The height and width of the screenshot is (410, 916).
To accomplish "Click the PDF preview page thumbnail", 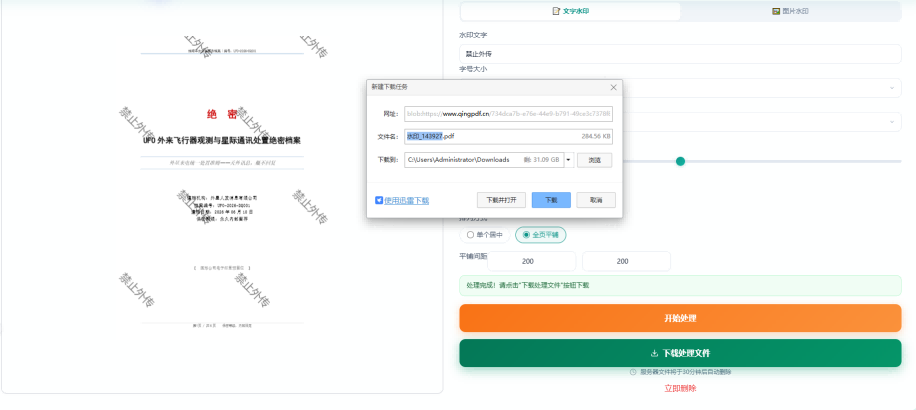I will pyautogui.click(x=222, y=184).
